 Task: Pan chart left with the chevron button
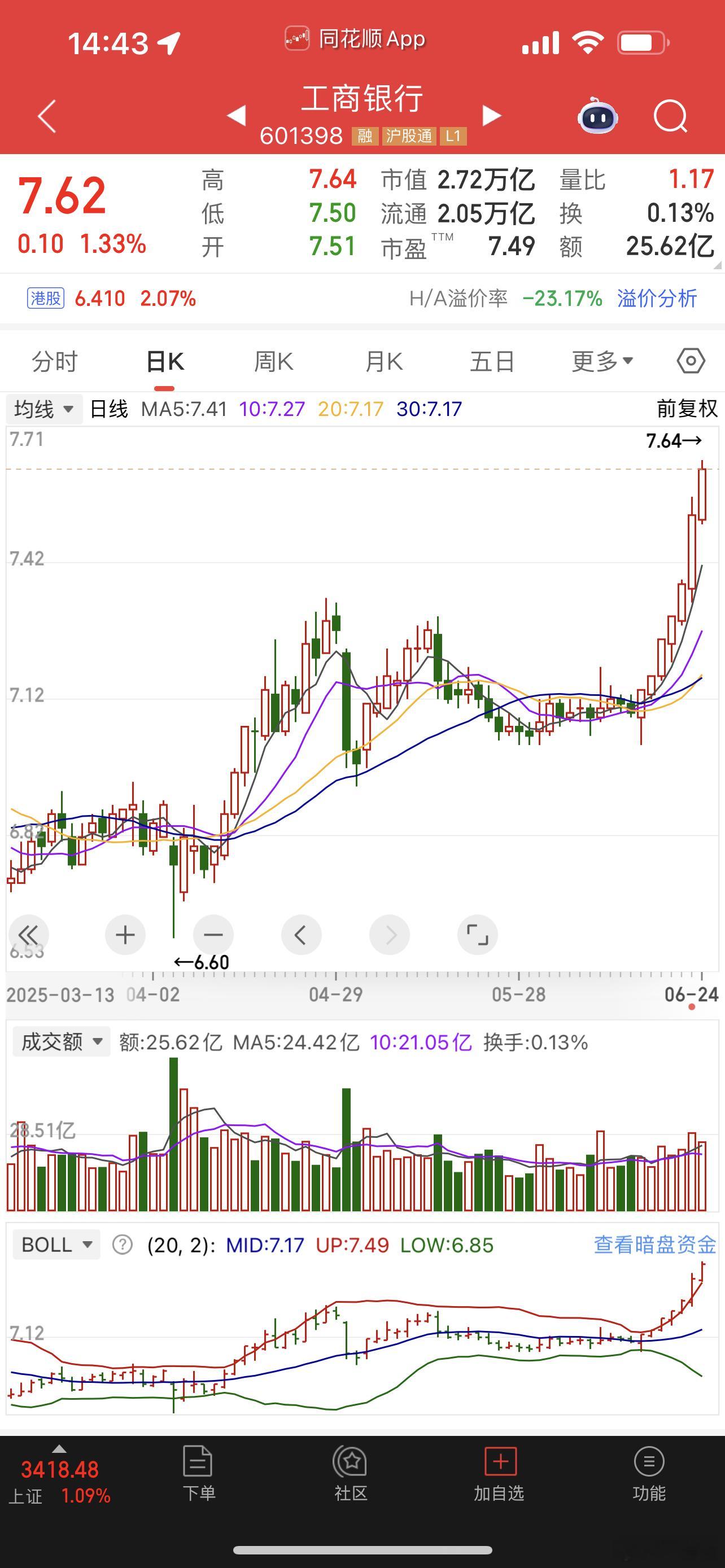point(301,934)
